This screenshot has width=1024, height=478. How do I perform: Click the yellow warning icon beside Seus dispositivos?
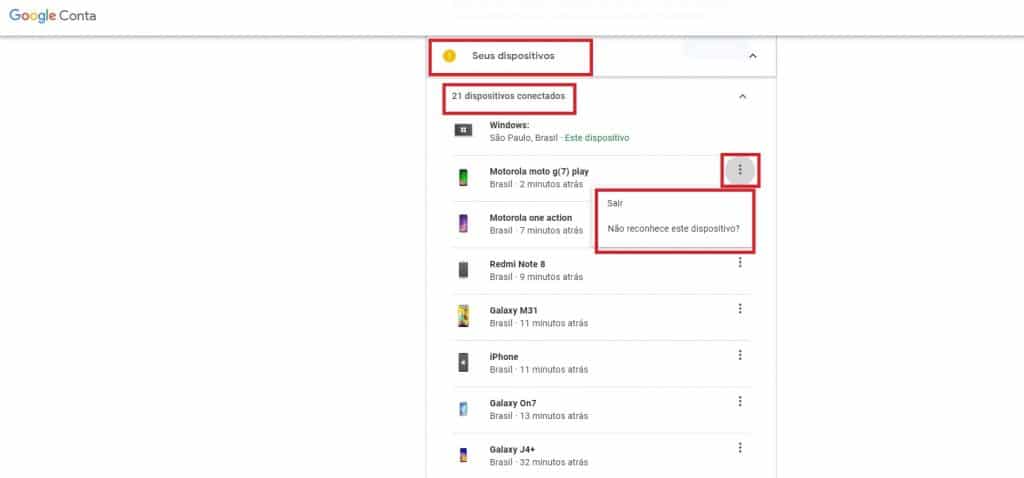coord(449,56)
